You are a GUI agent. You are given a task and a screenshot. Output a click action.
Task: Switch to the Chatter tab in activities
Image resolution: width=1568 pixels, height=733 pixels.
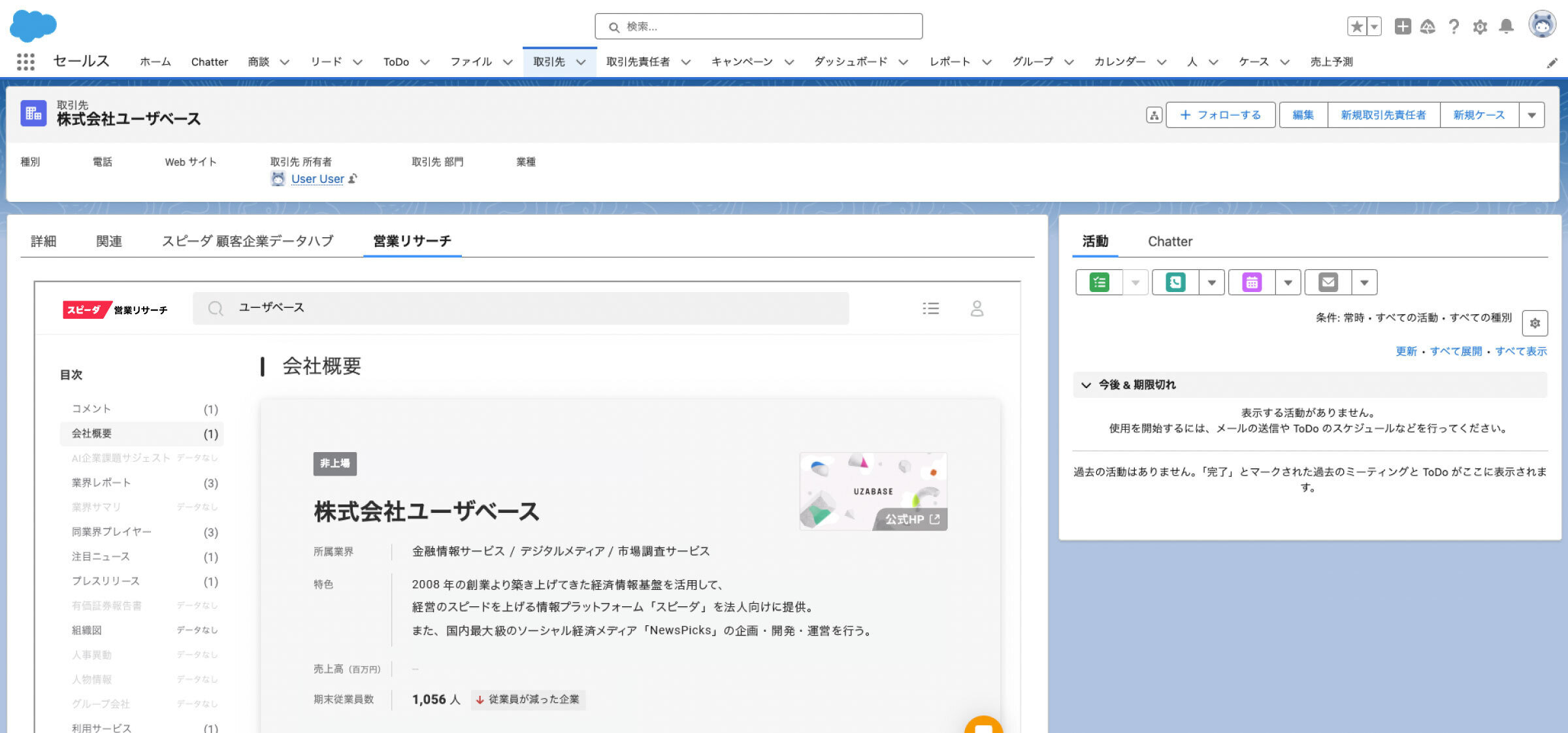1169,241
